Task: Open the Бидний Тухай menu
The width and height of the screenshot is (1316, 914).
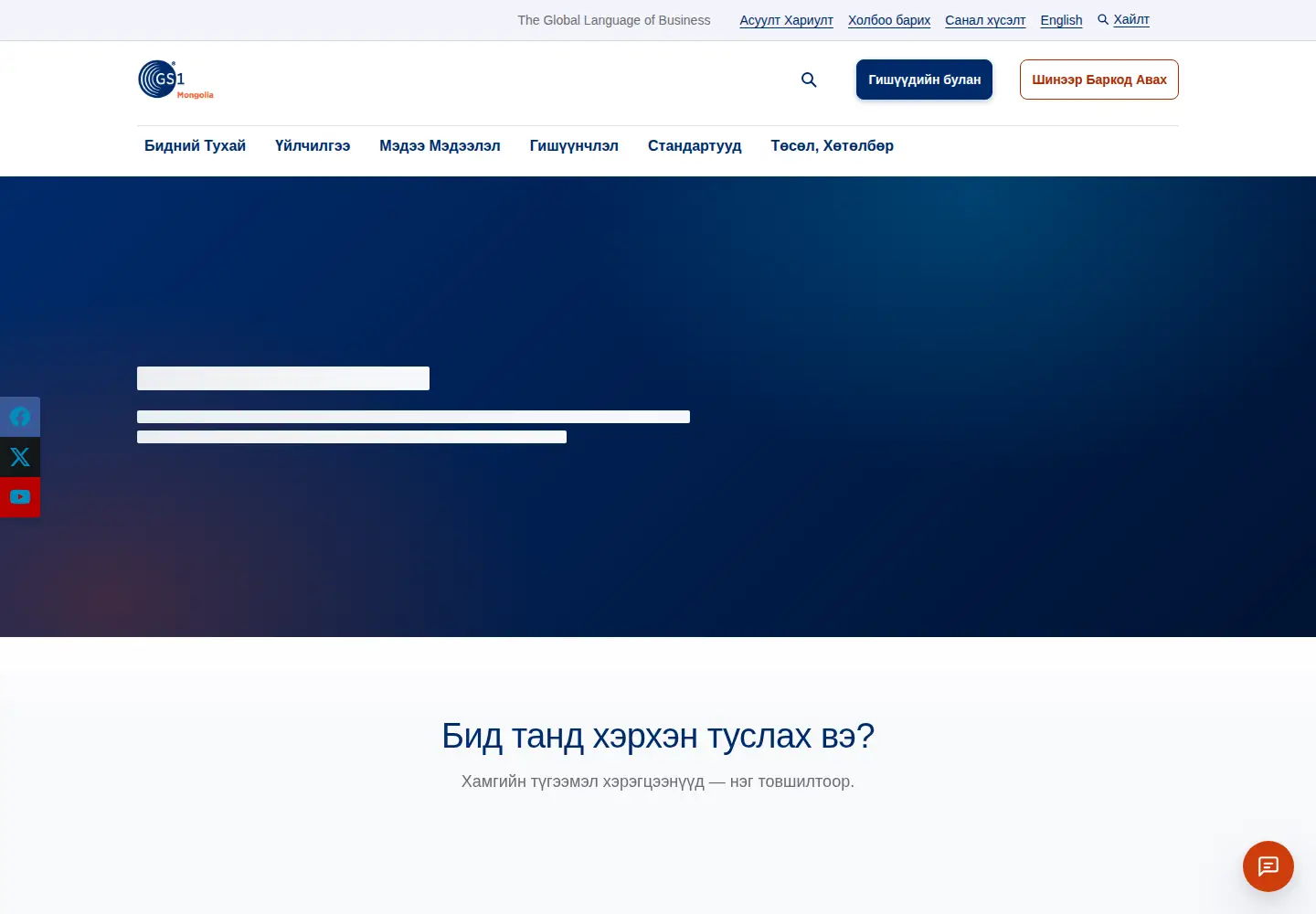Action: point(195,145)
